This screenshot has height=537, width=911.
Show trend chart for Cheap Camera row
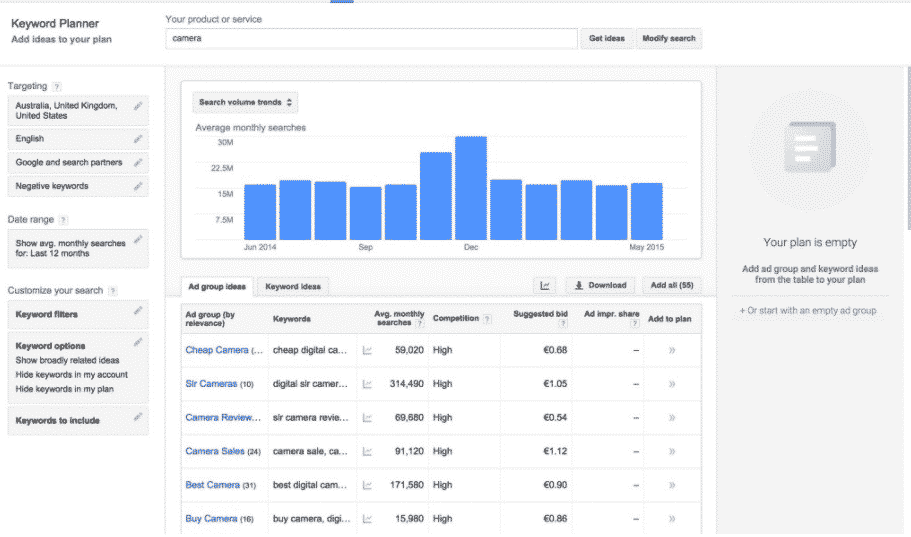pyautogui.click(x=367, y=350)
